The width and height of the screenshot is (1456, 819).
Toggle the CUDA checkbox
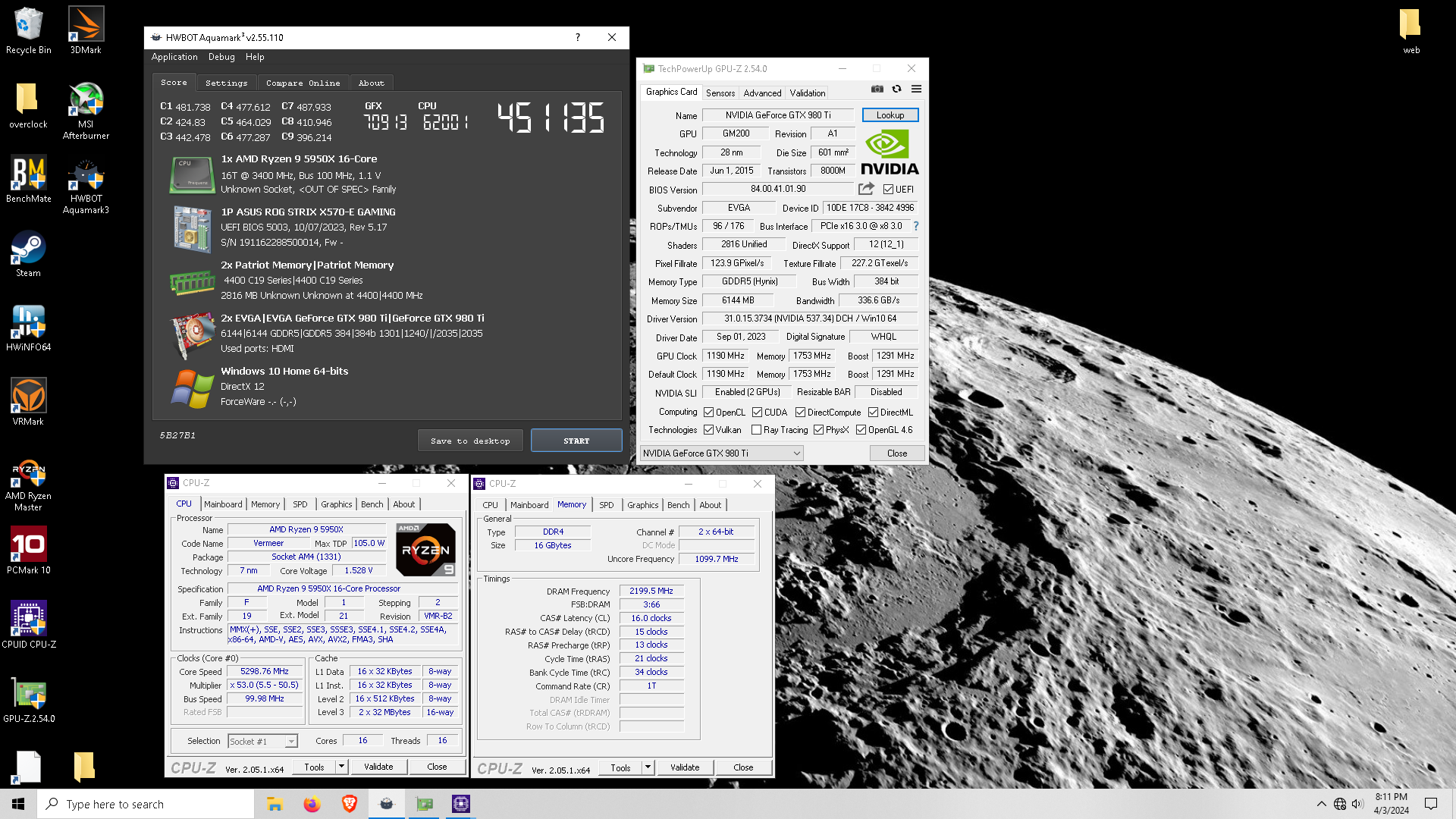click(757, 413)
